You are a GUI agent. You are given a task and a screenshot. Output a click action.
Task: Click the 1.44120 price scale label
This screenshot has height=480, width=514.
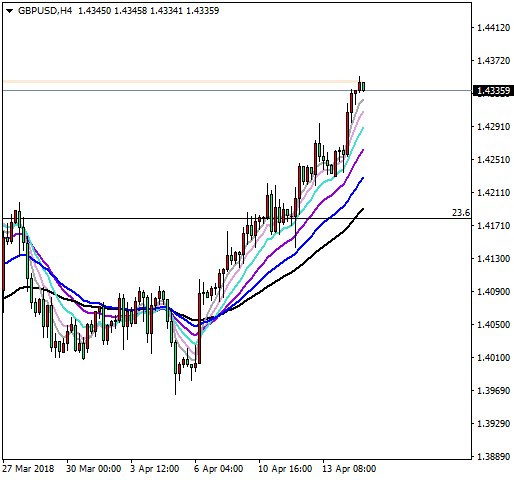point(493,28)
